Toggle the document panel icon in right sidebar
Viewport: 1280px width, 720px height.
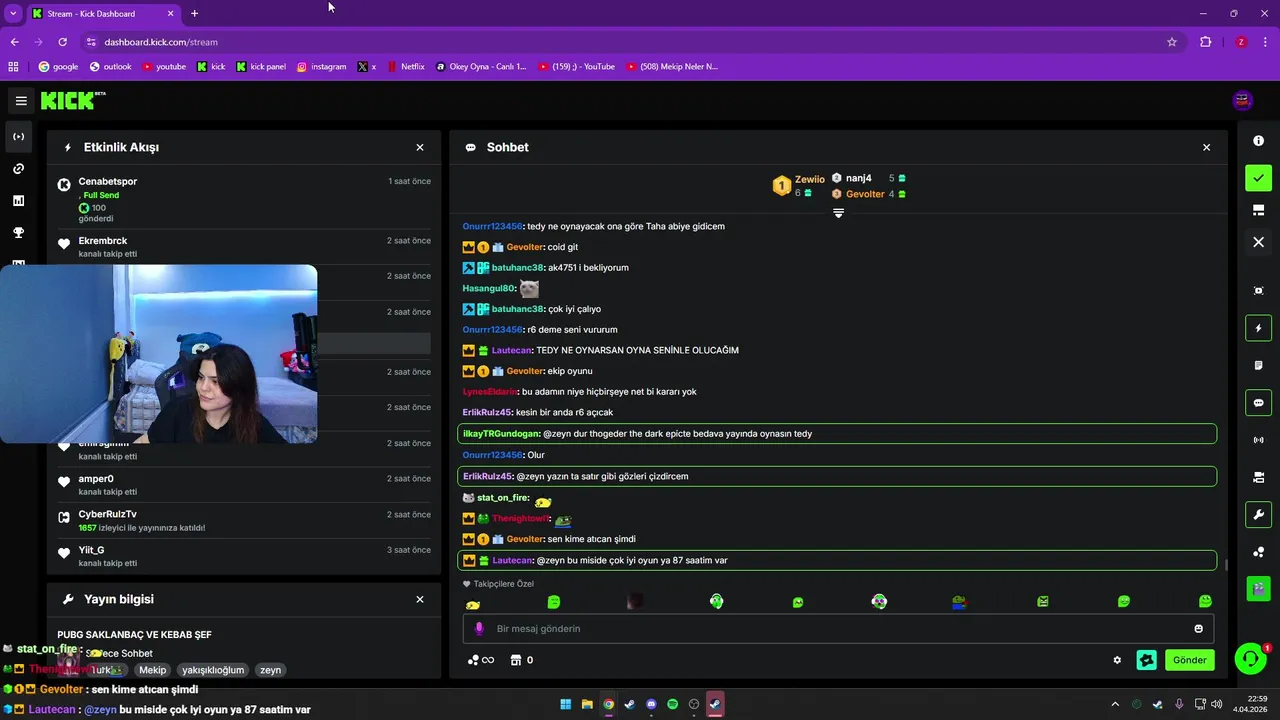coord(1258,365)
